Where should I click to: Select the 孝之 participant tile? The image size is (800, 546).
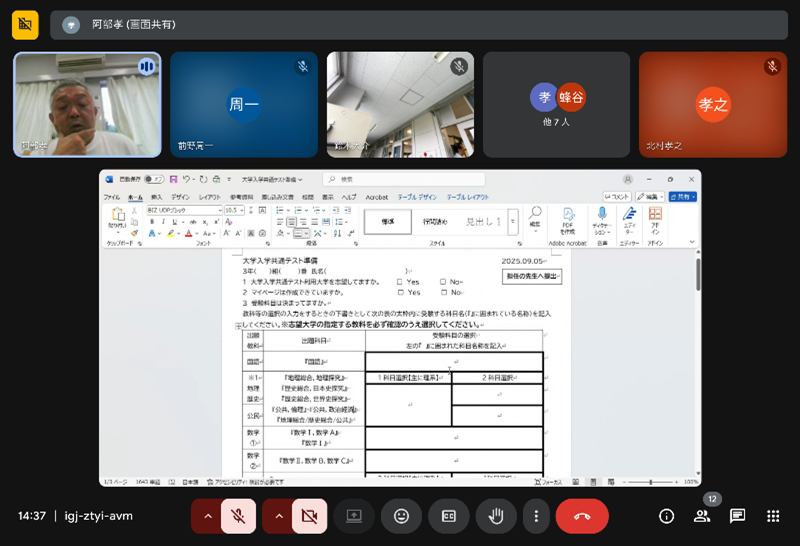tap(712, 104)
